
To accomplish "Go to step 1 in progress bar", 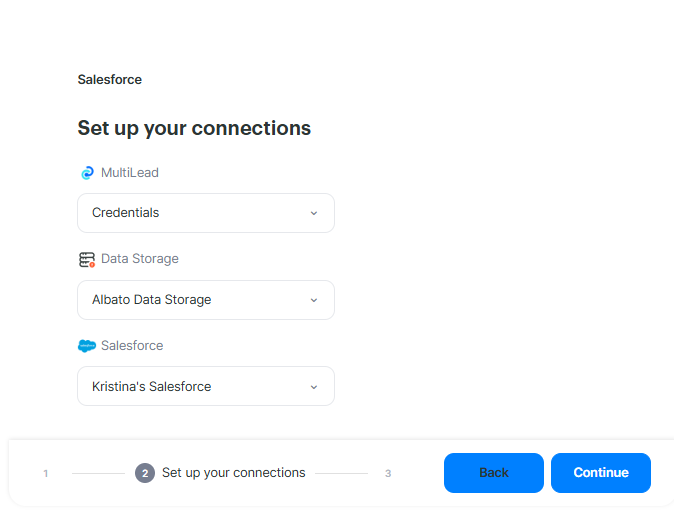I will pos(46,474).
